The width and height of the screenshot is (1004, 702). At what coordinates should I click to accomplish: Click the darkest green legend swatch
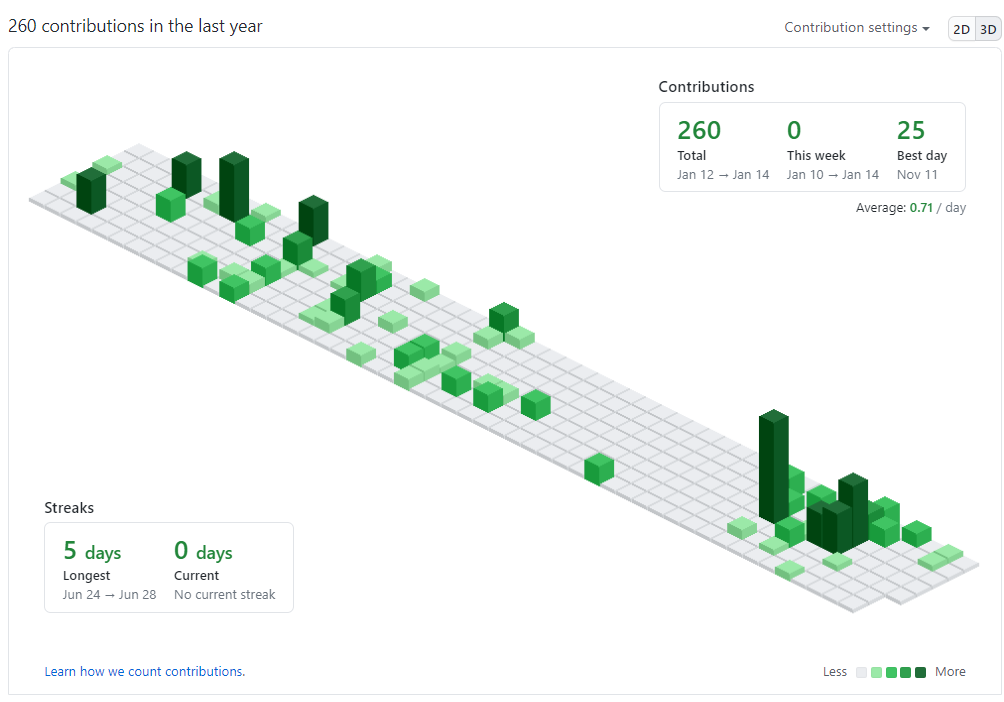point(920,673)
